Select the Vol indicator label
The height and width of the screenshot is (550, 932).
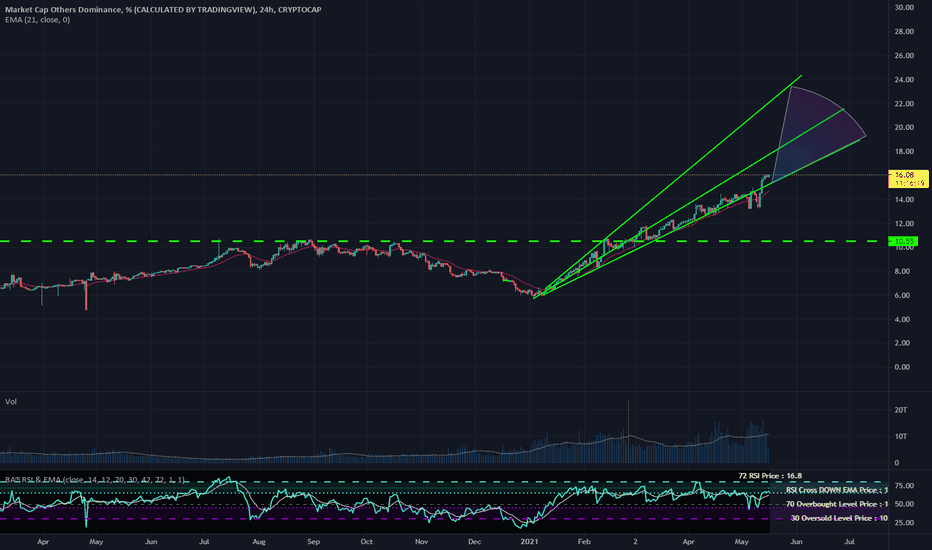11,402
